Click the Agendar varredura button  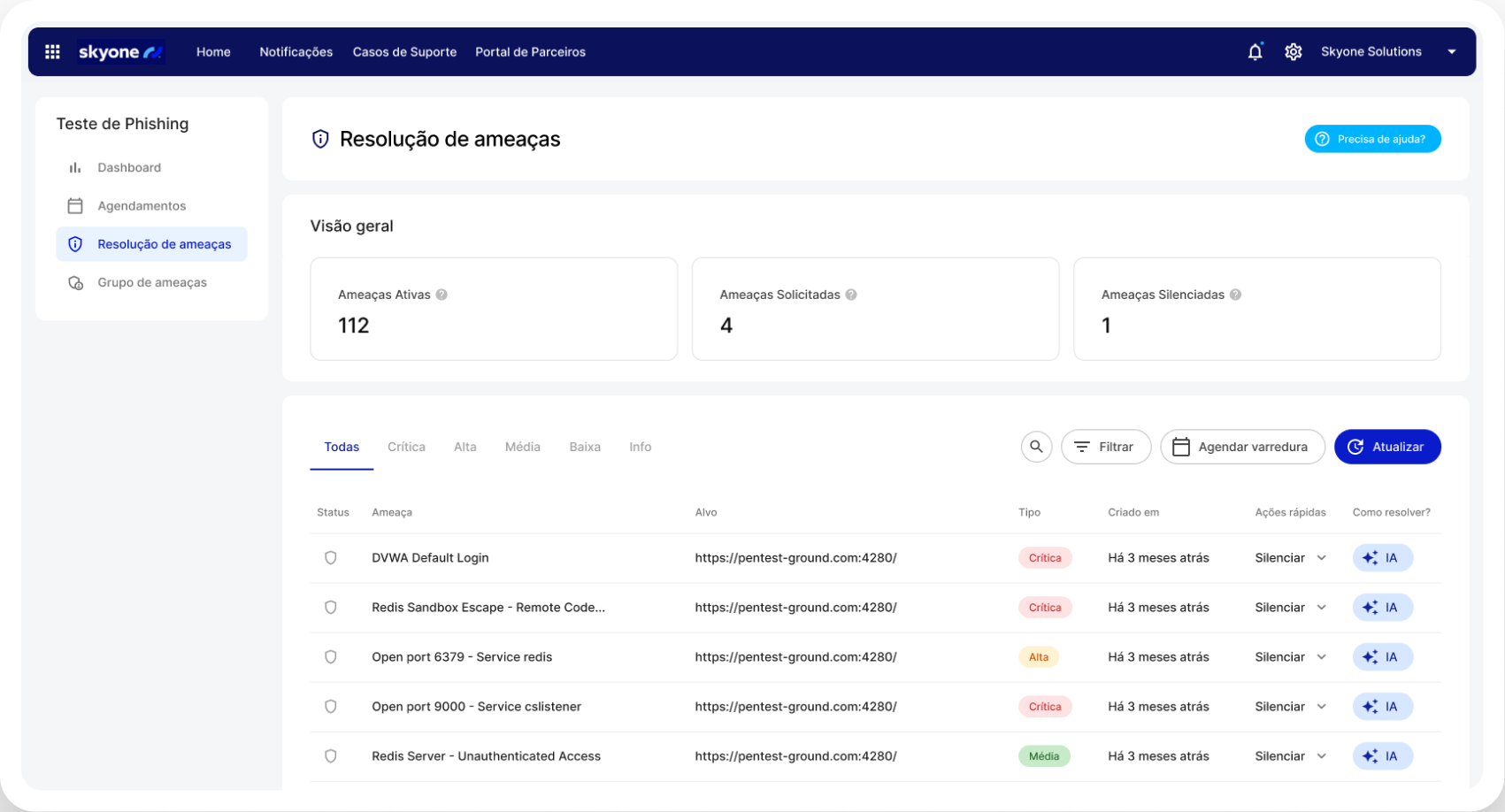tap(1241, 447)
